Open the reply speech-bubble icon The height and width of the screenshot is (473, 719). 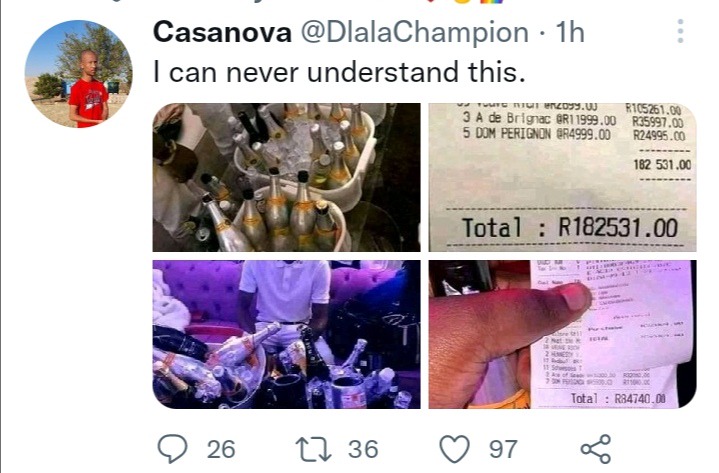[x=172, y=448]
